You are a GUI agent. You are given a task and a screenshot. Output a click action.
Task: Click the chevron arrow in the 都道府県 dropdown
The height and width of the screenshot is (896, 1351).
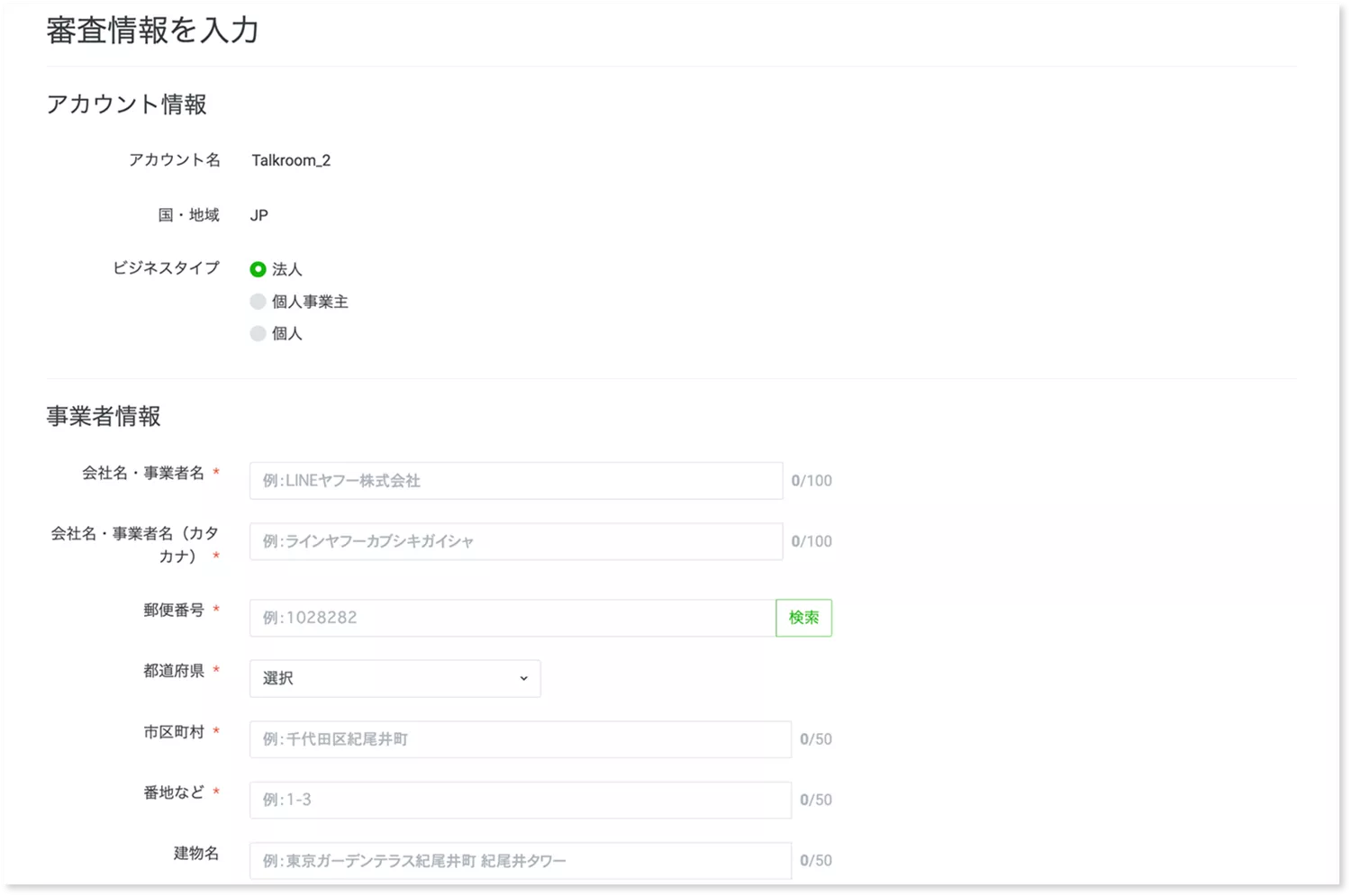(x=523, y=678)
